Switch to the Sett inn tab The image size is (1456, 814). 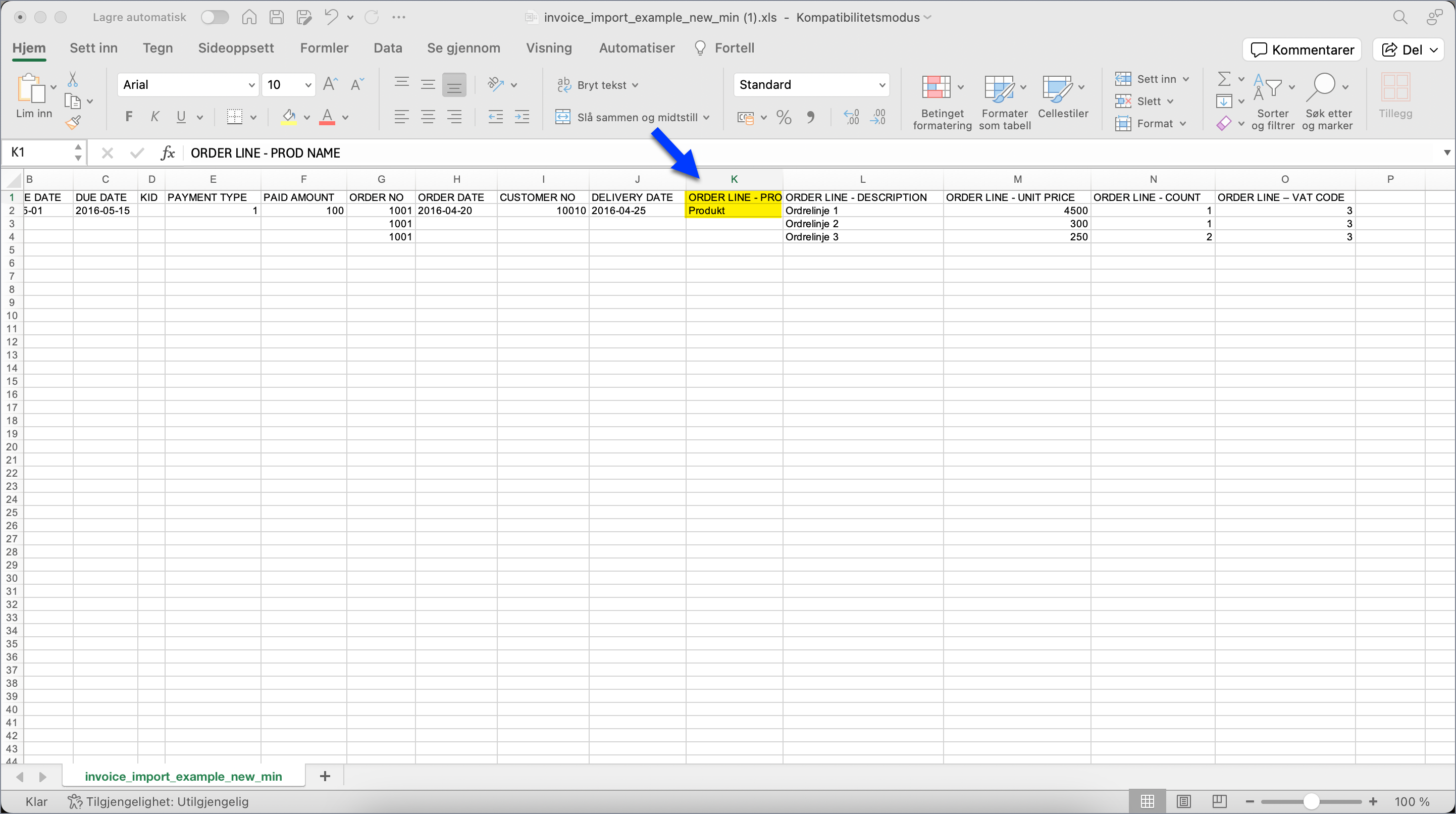point(93,48)
